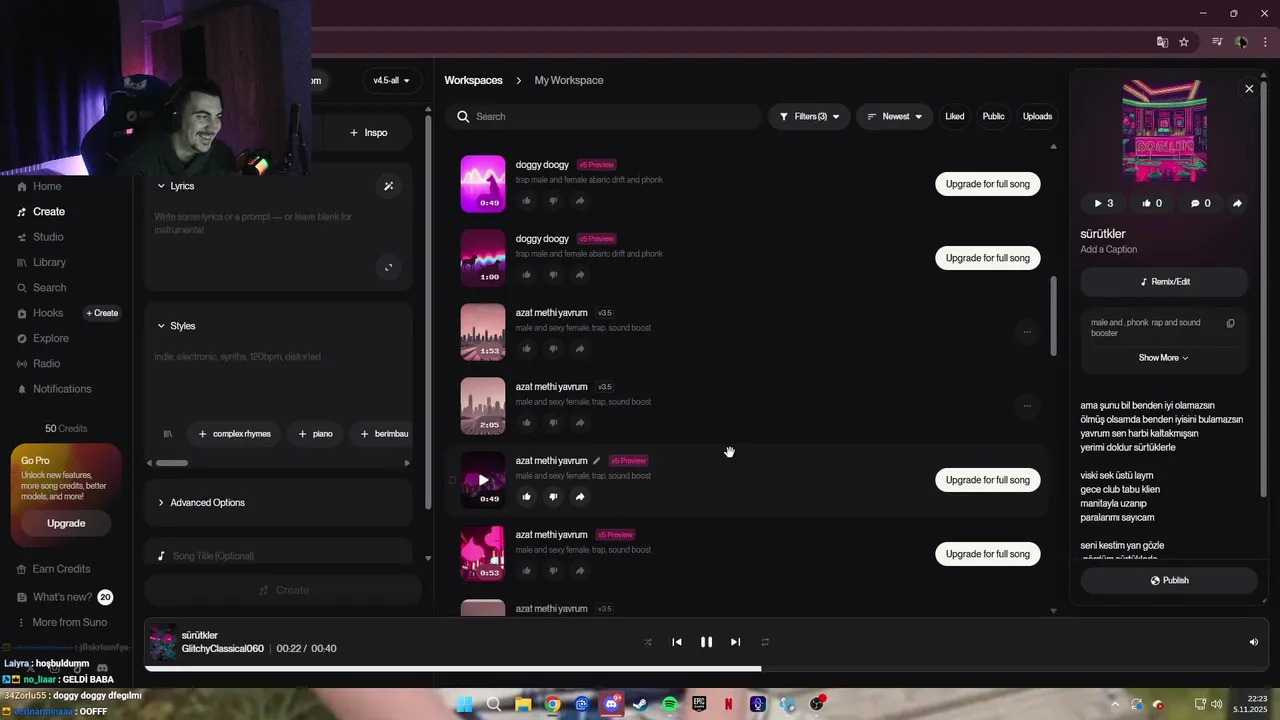Click the Song Title input field
Image resolution: width=1280 pixels, height=720 pixels.
tap(277, 556)
